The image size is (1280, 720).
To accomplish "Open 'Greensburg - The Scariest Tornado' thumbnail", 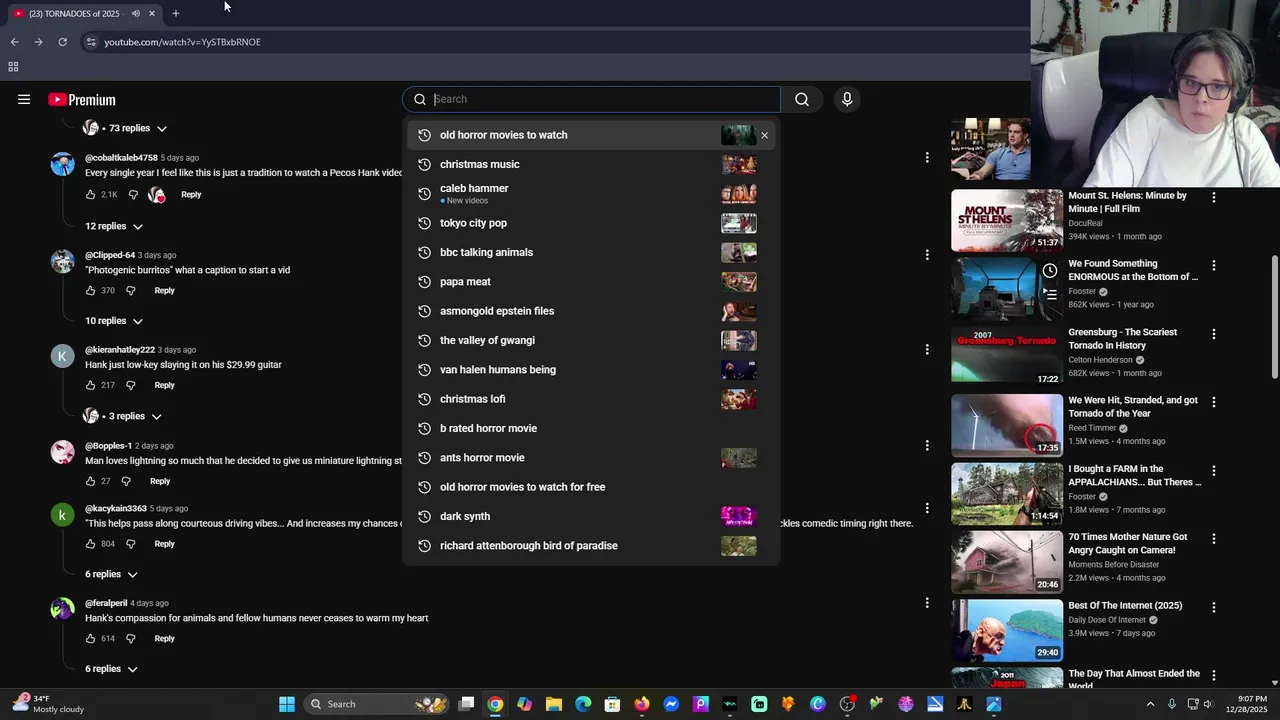I will (x=1007, y=356).
